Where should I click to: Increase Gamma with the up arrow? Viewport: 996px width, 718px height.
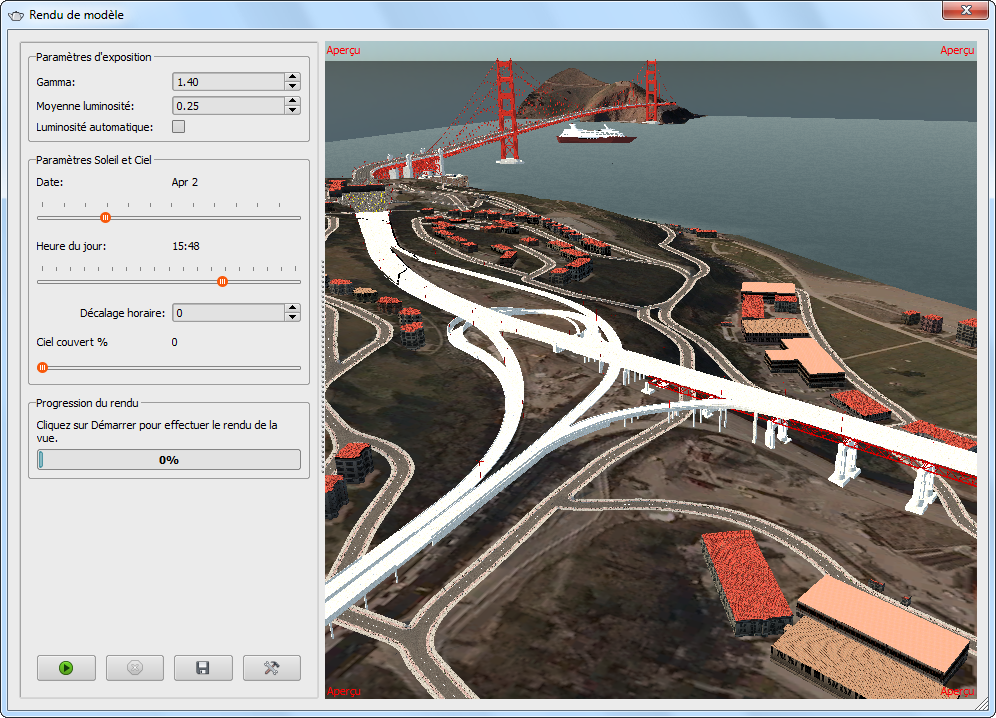pyautogui.click(x=292, y=77)
